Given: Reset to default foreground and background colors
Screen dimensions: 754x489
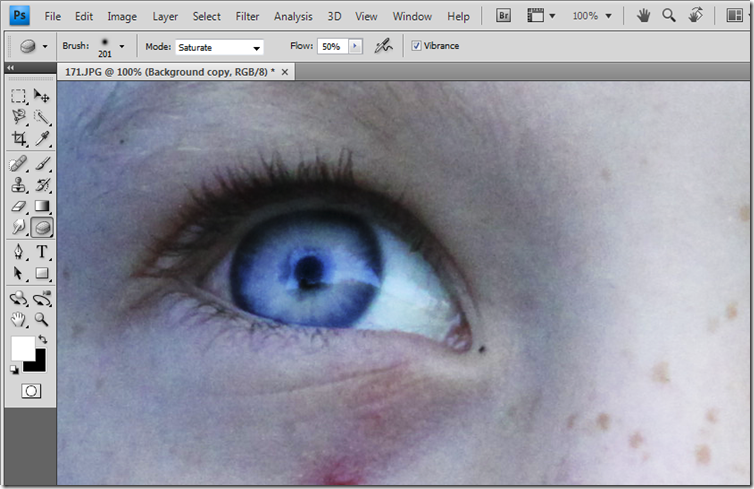Looking at the screenshot, I should [14, 369].
